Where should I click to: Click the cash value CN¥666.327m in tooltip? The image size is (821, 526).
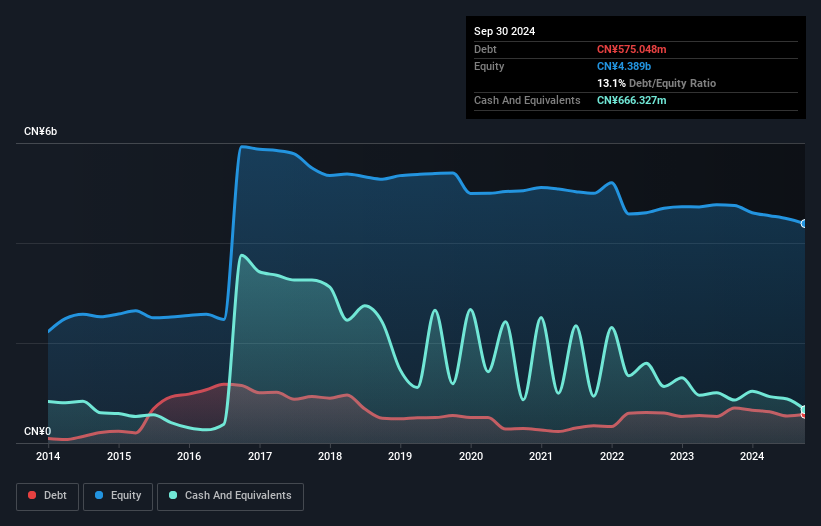[631, 100]
